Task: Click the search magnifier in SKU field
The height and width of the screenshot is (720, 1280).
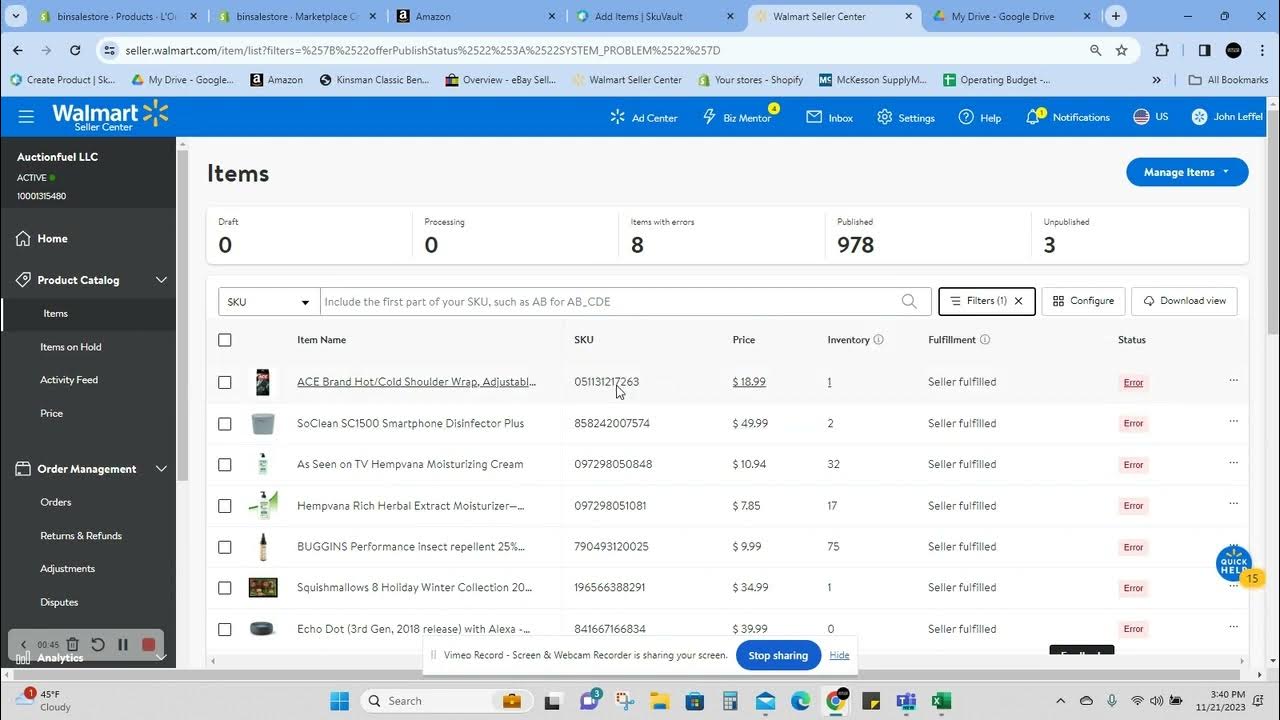Action: point(909,301)
